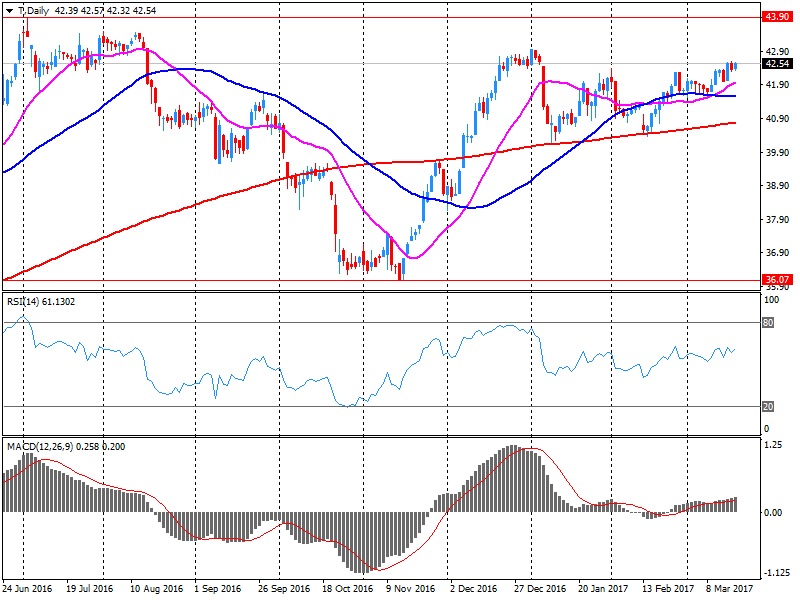Image resolution: width=800 pixels, height=600 pixels.
Task: Click the 0.00 value on MACD scale
Action: [772, 512]
